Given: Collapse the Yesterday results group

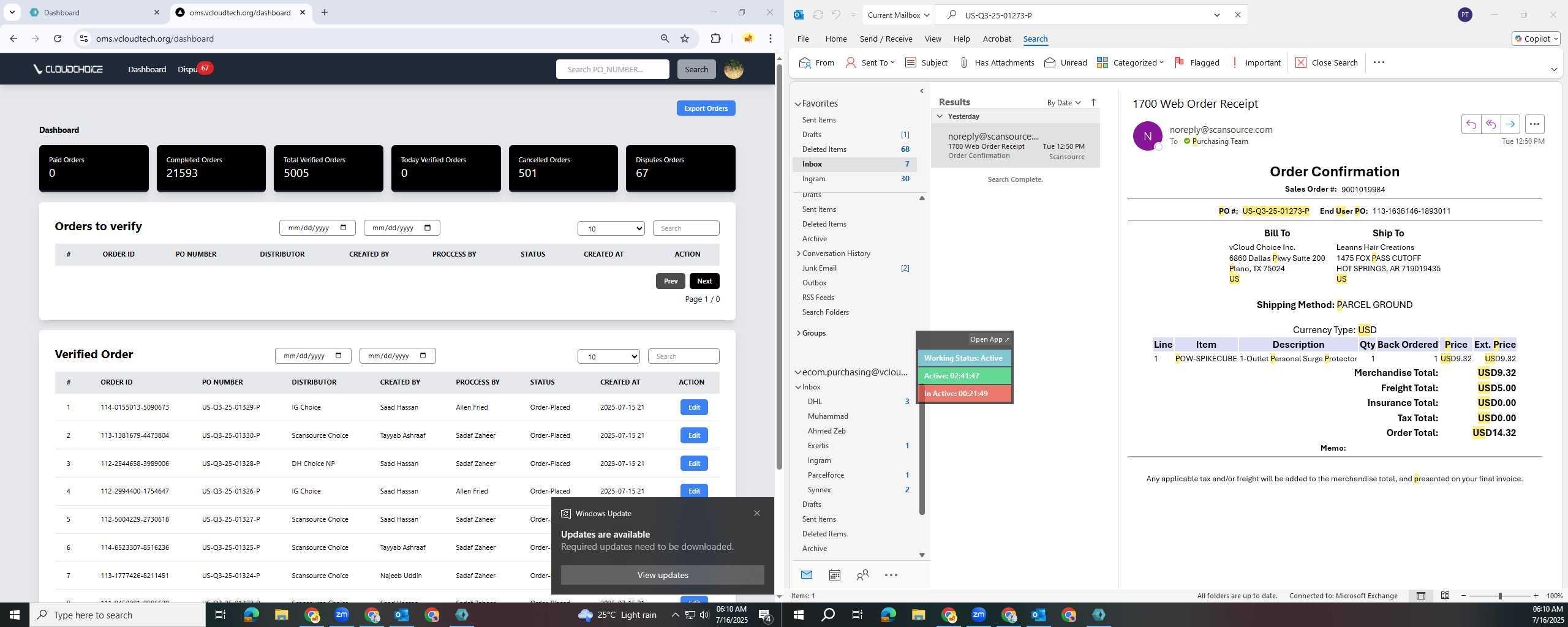Looking at the screenshot, I should tap(940, 116).
